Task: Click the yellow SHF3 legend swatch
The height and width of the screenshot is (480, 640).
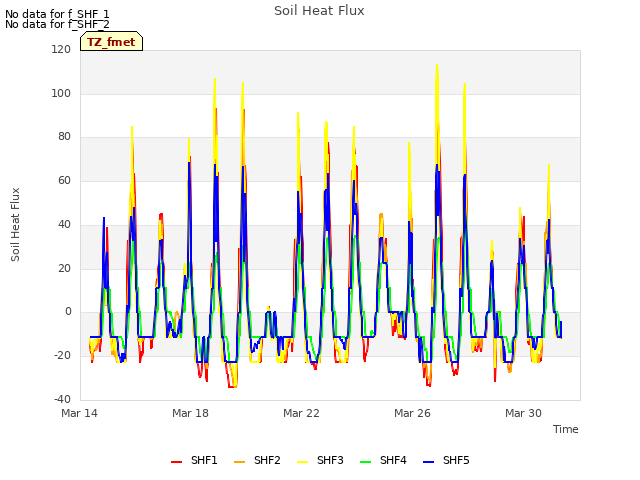Action: pyautogui.click(x=302, y=462)
